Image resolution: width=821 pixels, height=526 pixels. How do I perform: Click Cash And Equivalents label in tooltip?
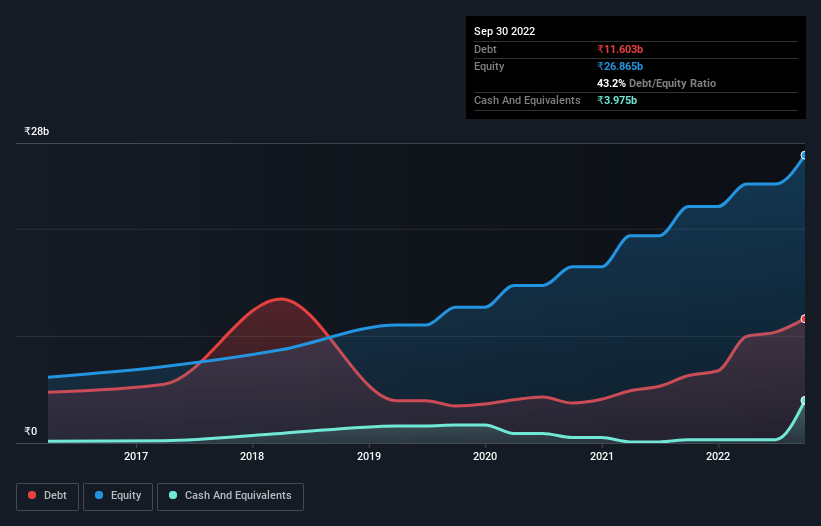tap(527, 100)
